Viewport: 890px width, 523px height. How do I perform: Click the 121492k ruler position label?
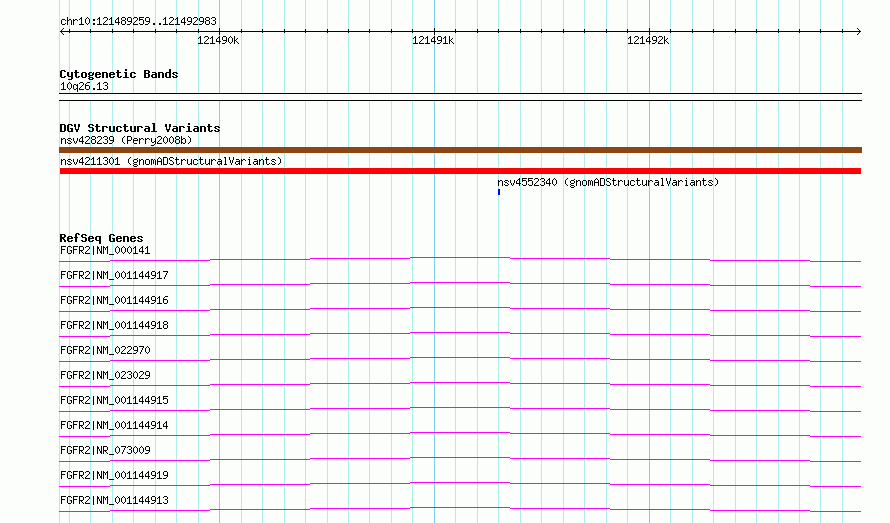648,40
